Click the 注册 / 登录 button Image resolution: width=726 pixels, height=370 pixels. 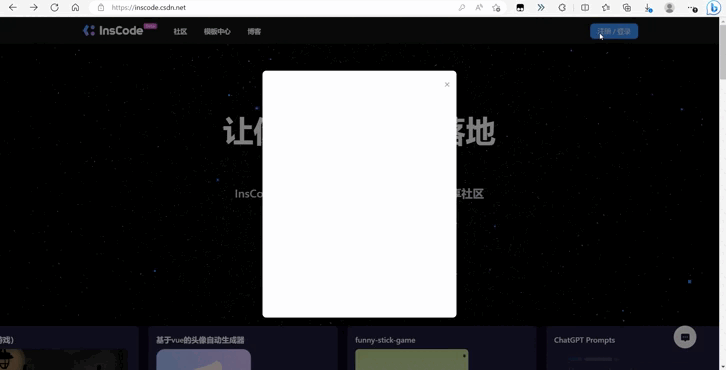pos(614,31)
